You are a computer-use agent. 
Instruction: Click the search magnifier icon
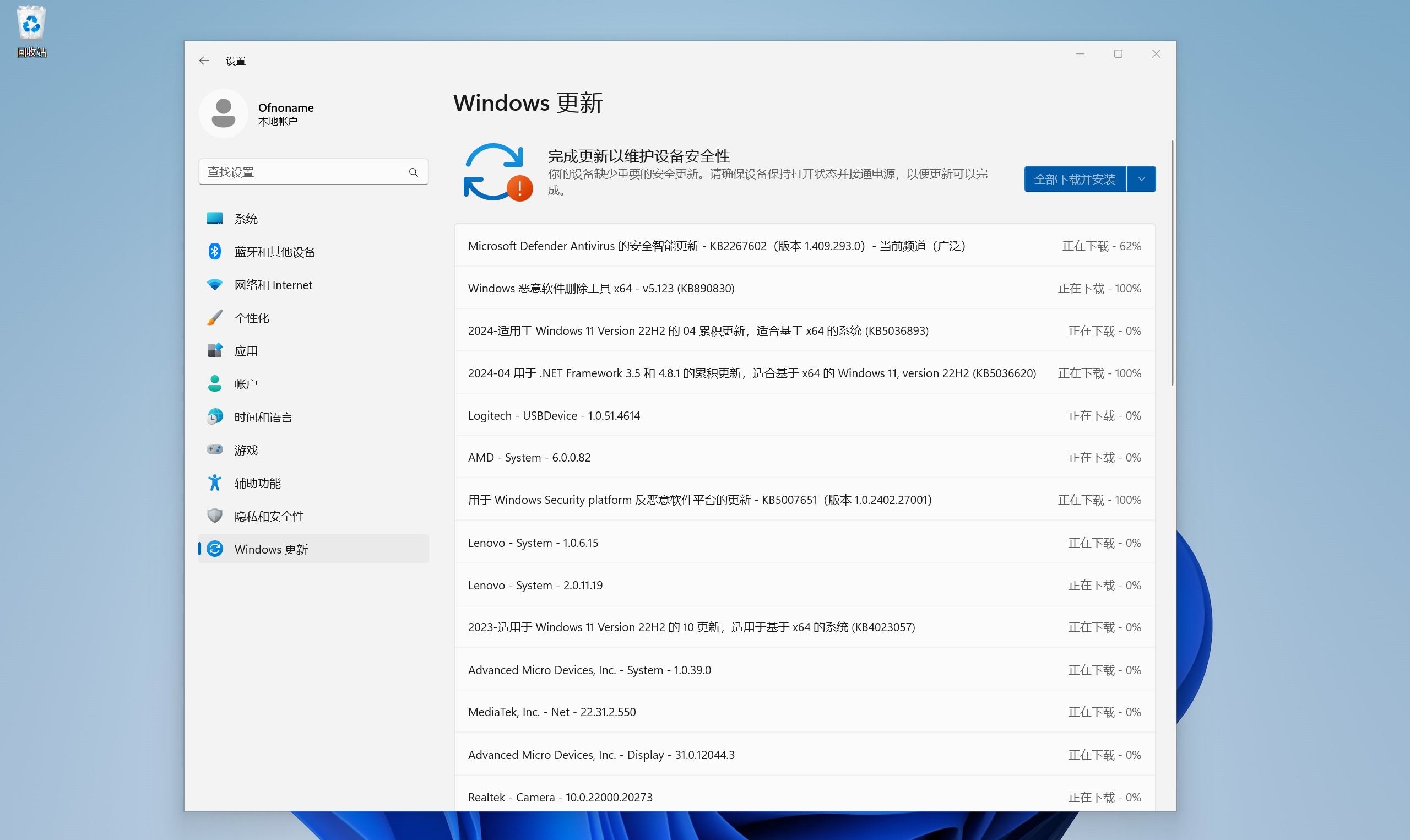tap(414, 172)
